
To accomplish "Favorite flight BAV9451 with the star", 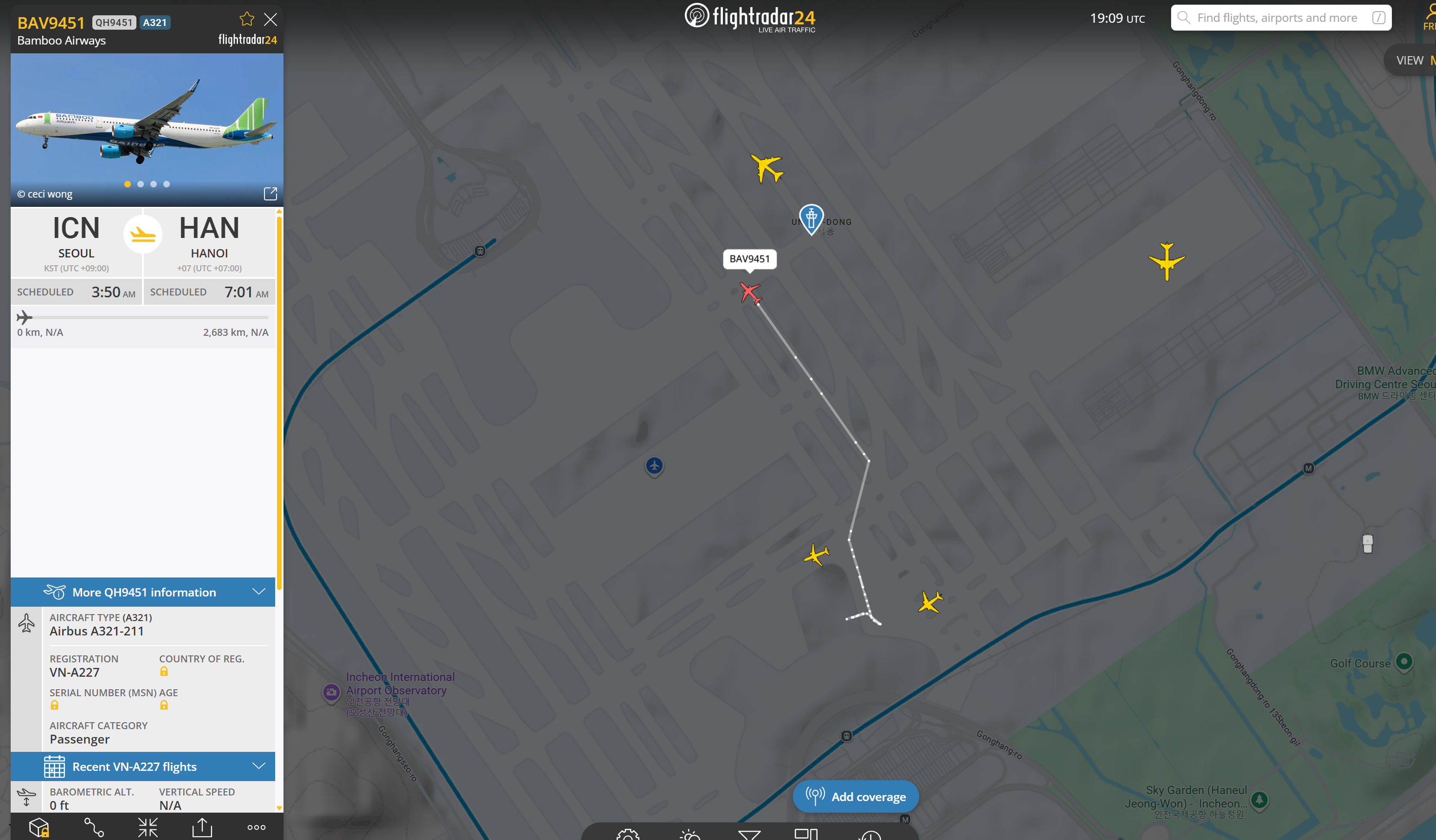I will (247, 19).
